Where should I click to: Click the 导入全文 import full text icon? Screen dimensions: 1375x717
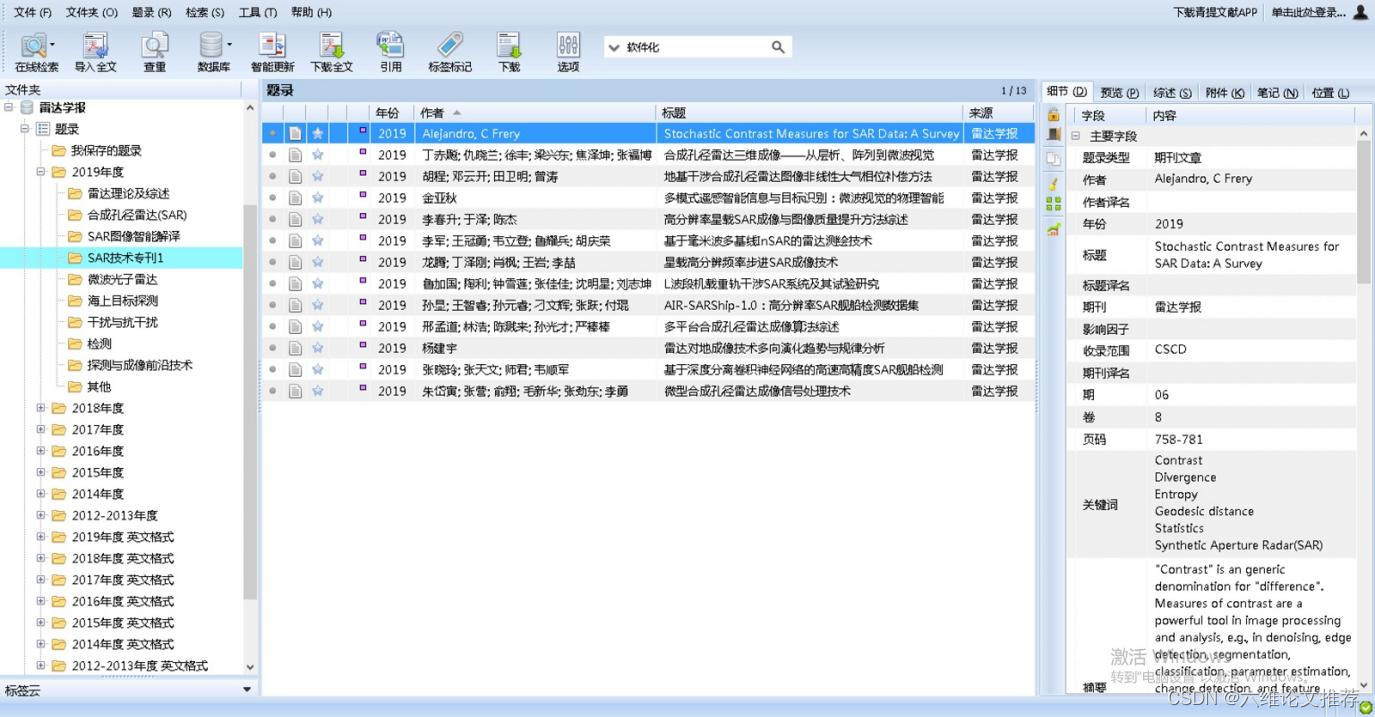95,52
